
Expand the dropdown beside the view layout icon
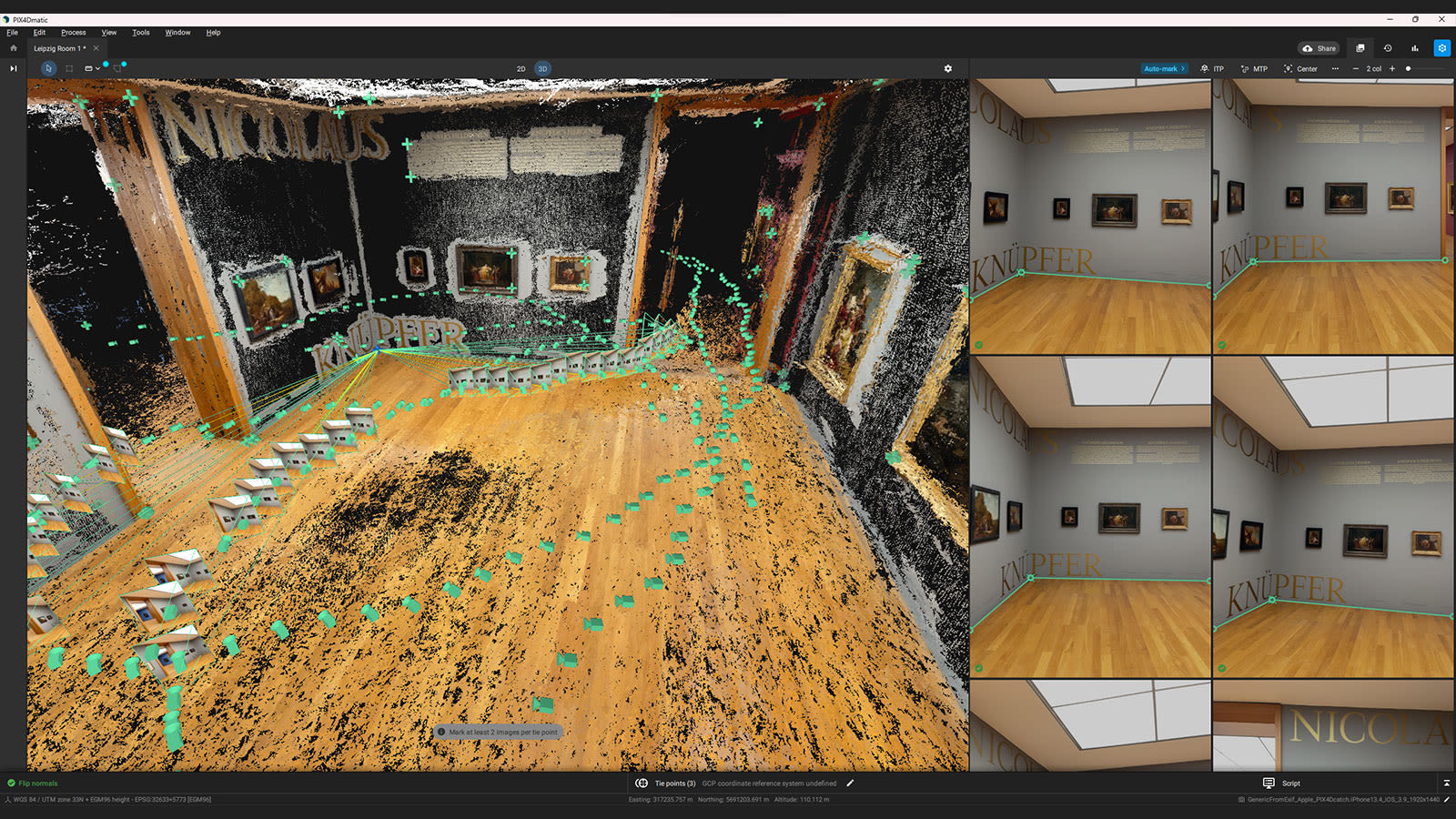99,67
